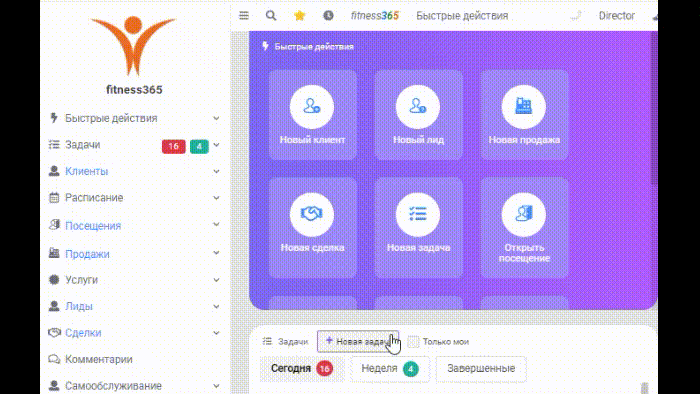Click the Клиенты sidebar person icon
This screenshot has width=700, height=394.
(x=54, y=171)
